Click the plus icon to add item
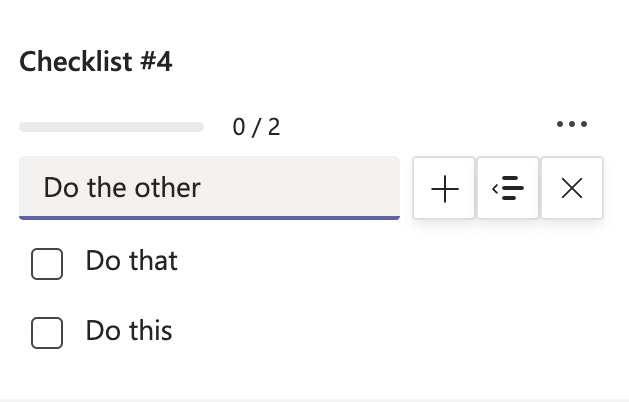The height and width of the screenshot is (402, 629). pos(445,188)
